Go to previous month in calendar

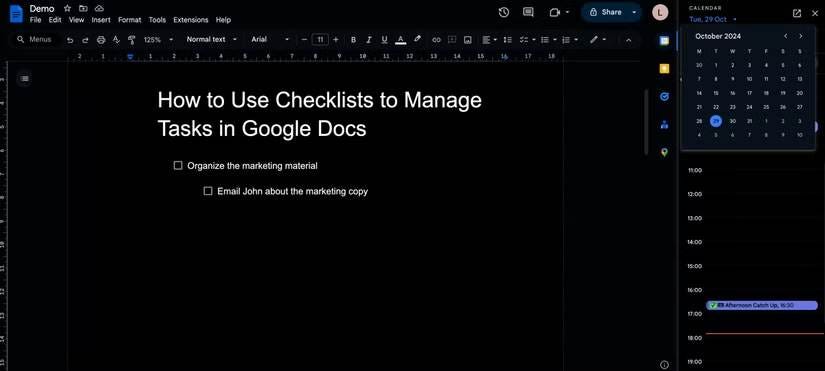click(786, 36)
